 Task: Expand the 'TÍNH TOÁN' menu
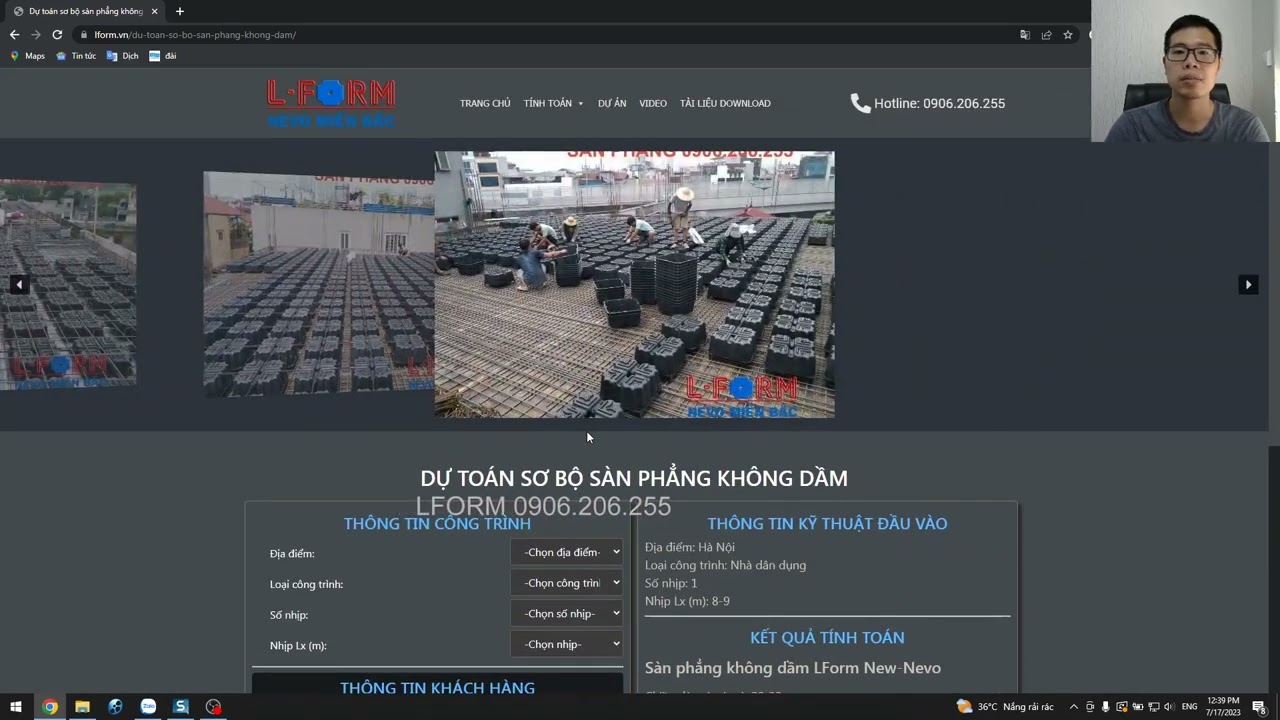point(553,103)
